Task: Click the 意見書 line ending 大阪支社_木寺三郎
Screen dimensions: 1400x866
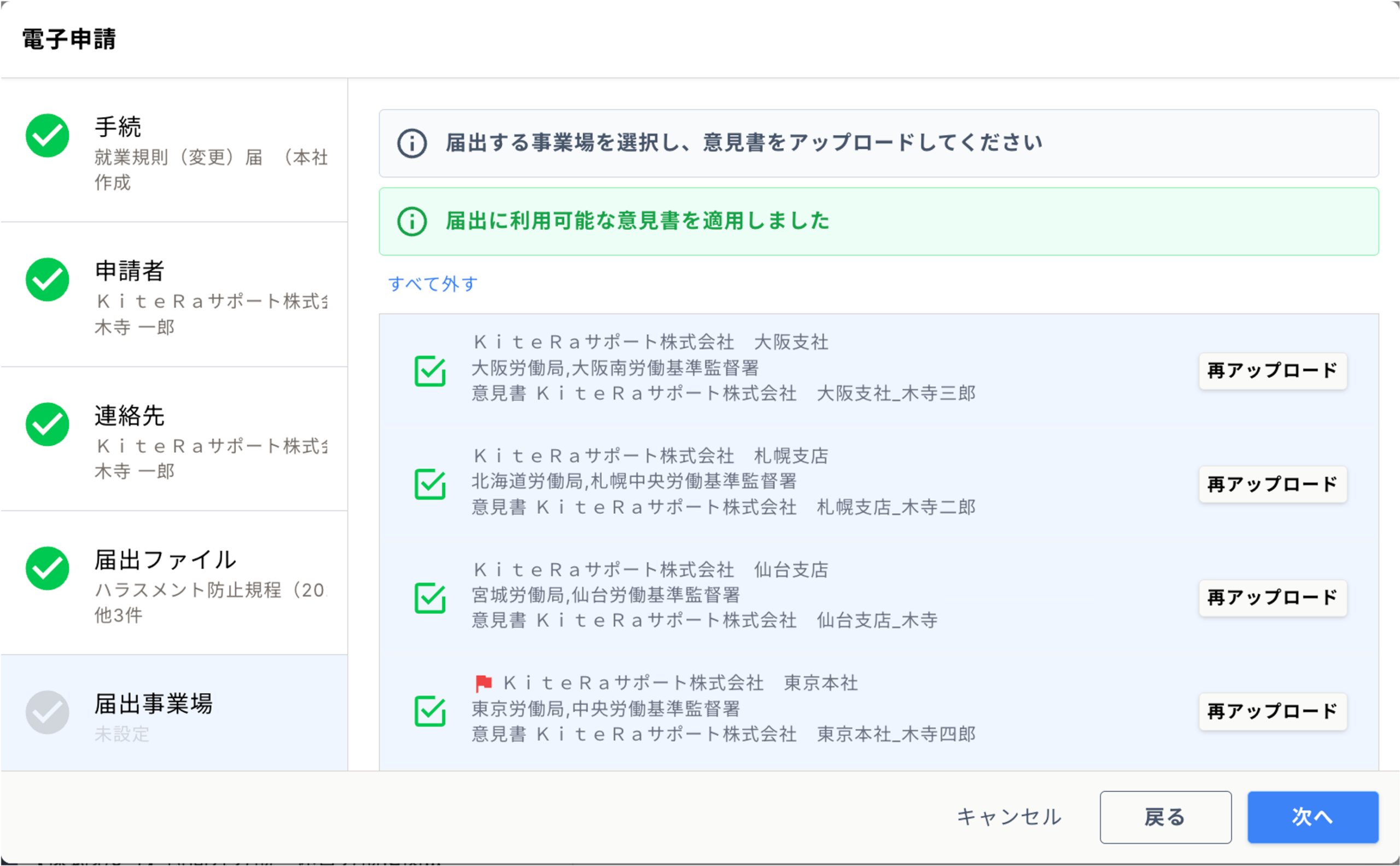Action: [x=723, y=393]
